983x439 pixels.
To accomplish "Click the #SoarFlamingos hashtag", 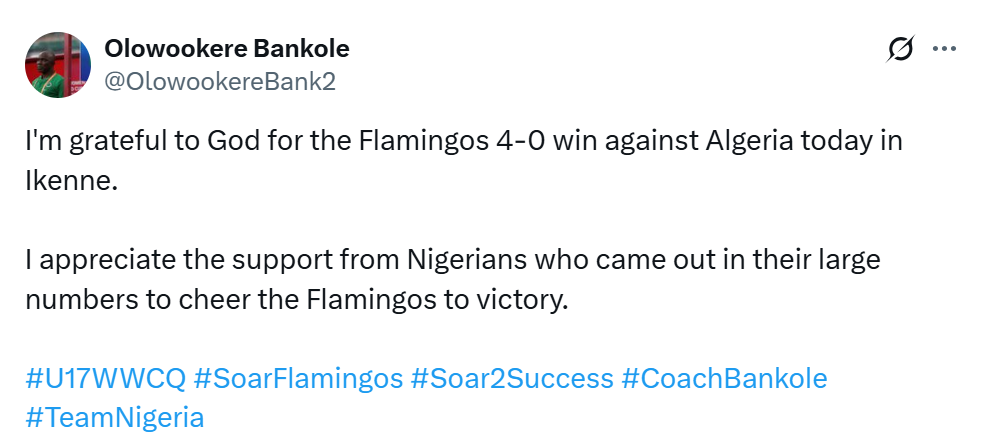I will [297, 379].
